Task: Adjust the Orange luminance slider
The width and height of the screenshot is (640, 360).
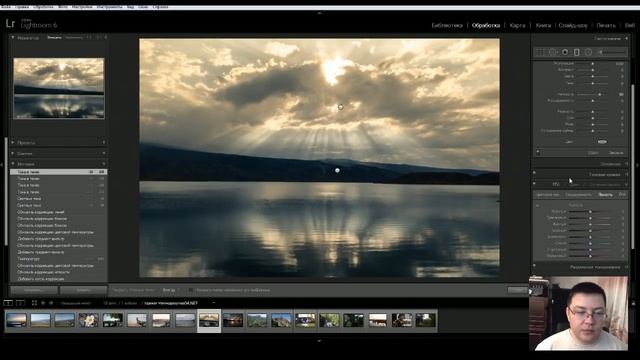Action: click(590, 218)
